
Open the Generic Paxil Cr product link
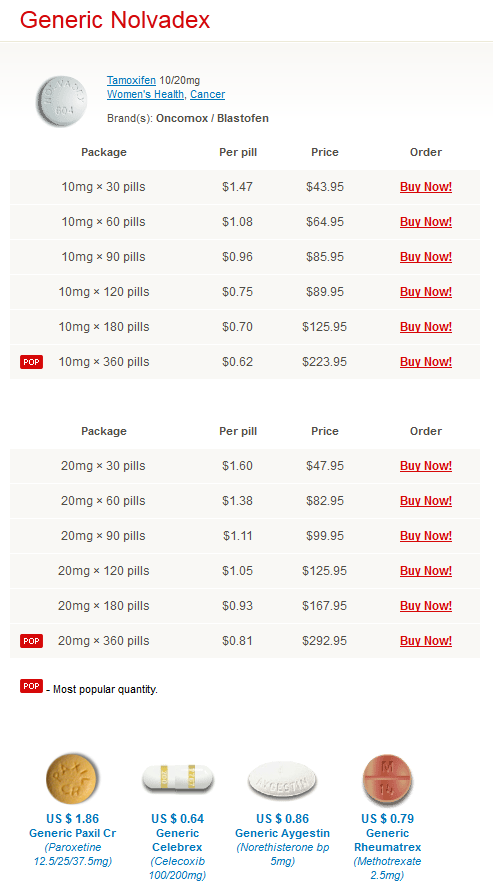pyautogui.click(x=72, y=833)
